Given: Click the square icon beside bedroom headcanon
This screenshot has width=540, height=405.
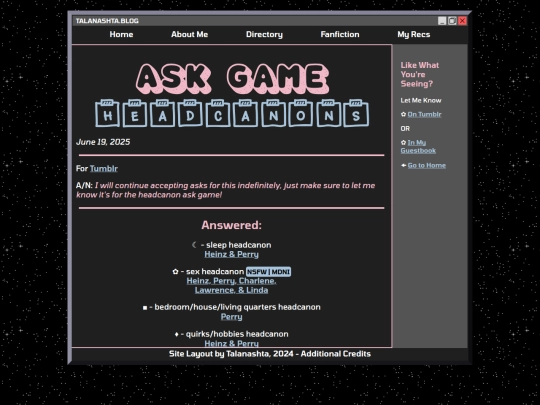Looking at the screenshot, I should [145, 308].
